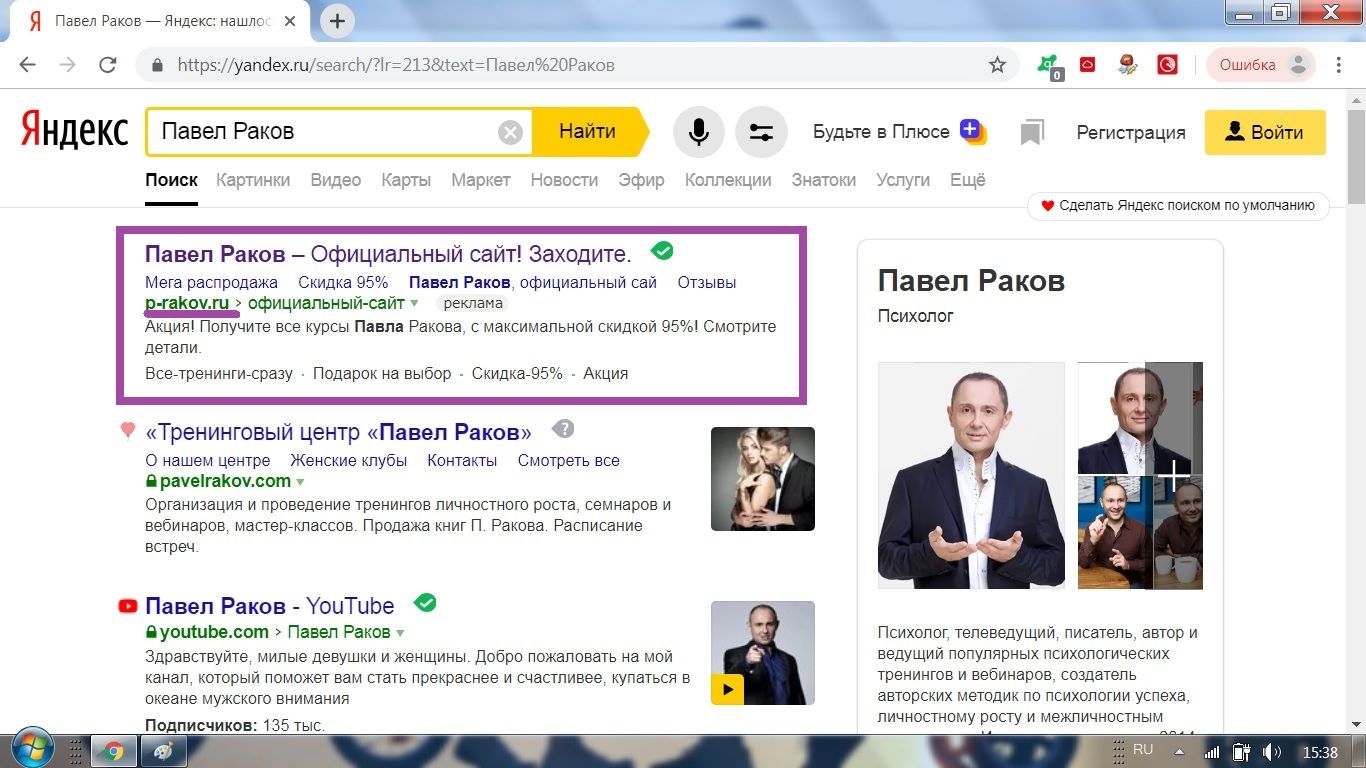The image size is (1366, 768).
Task: Open new browser tab with plus
Action: click(338, 21)
